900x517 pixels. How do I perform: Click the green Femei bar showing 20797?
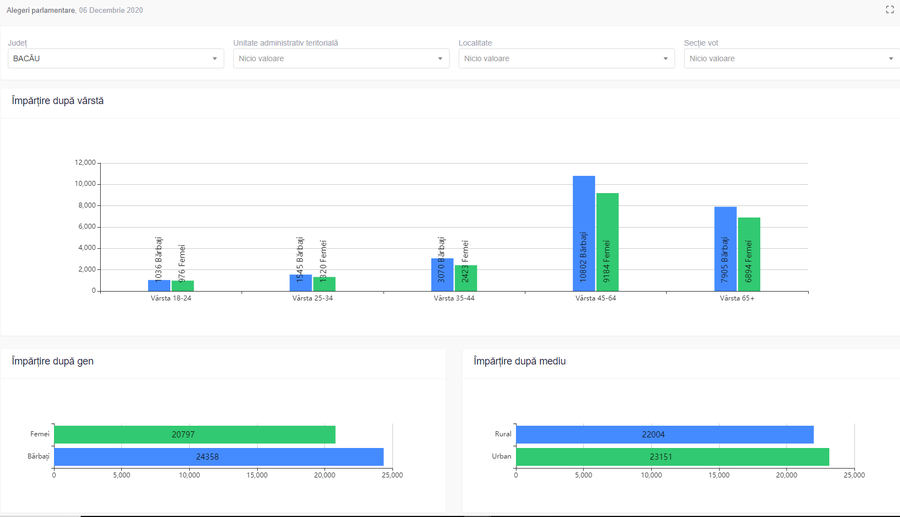pos(194,435)
